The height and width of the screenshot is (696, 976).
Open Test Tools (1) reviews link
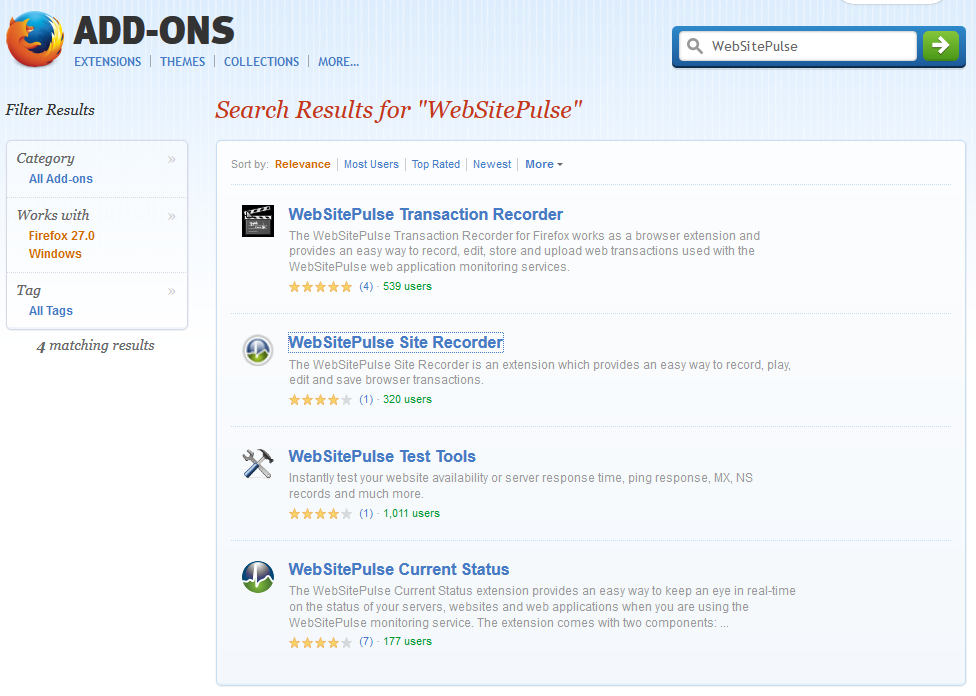point(366,514)
